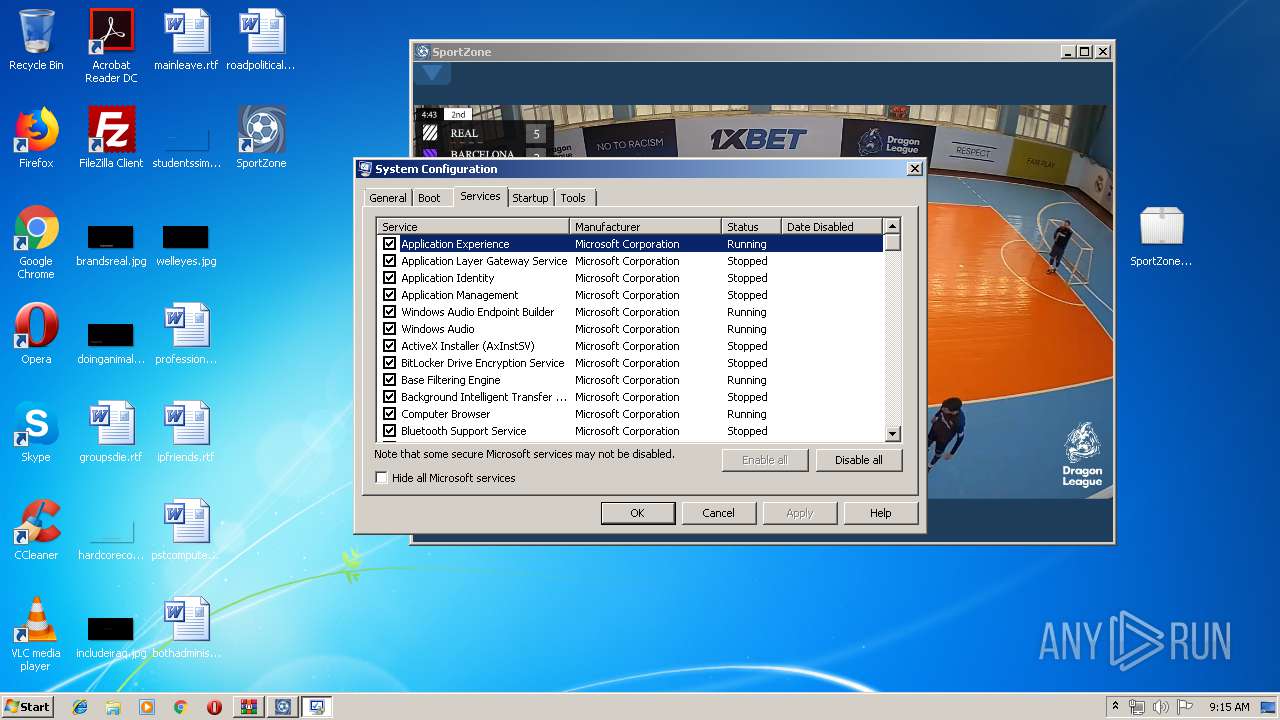Uncheck Application Experience service
The image size is (1280, 720).
390,244
